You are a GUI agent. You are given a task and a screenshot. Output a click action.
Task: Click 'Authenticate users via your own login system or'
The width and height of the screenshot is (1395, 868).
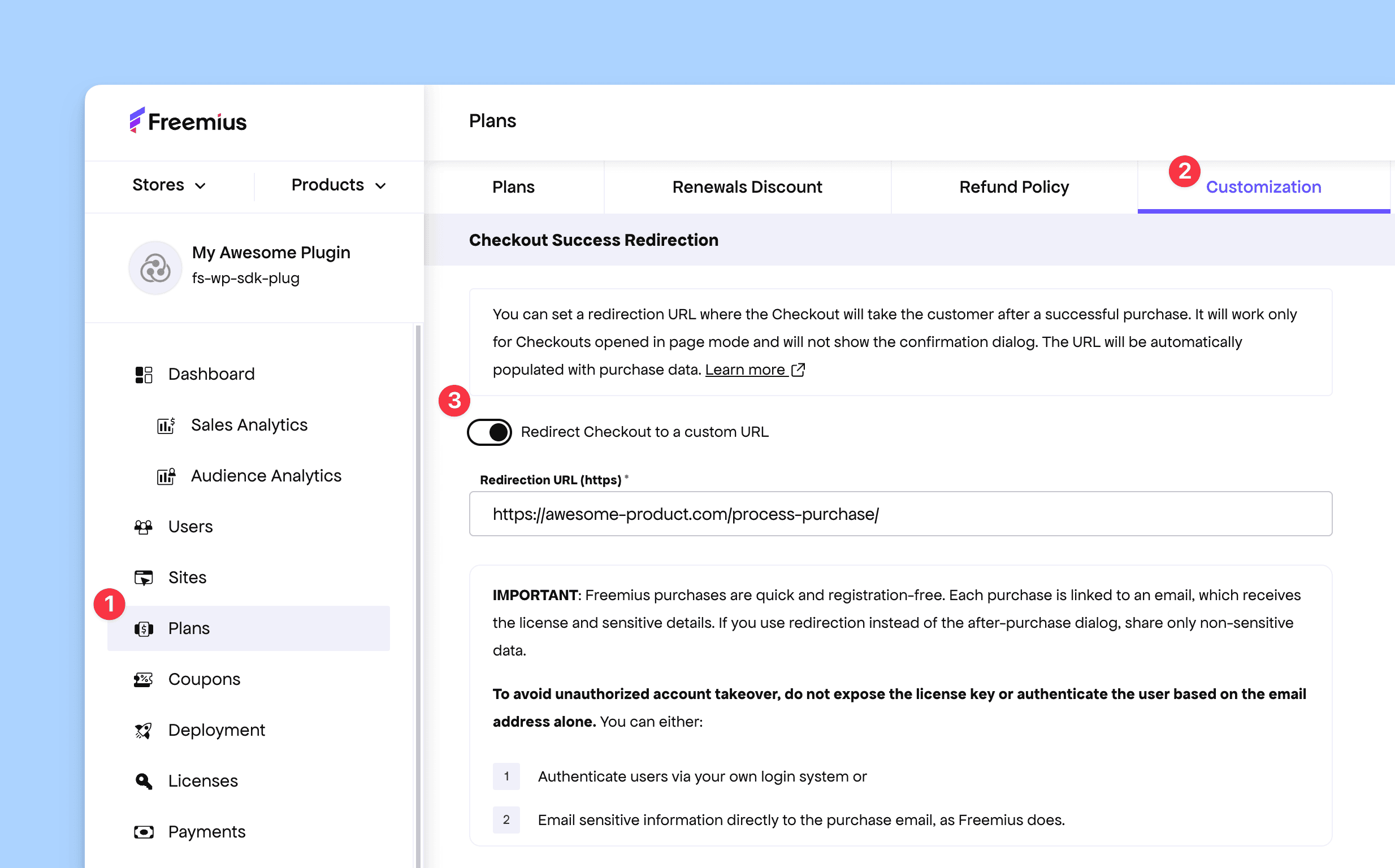coord(702,776)
